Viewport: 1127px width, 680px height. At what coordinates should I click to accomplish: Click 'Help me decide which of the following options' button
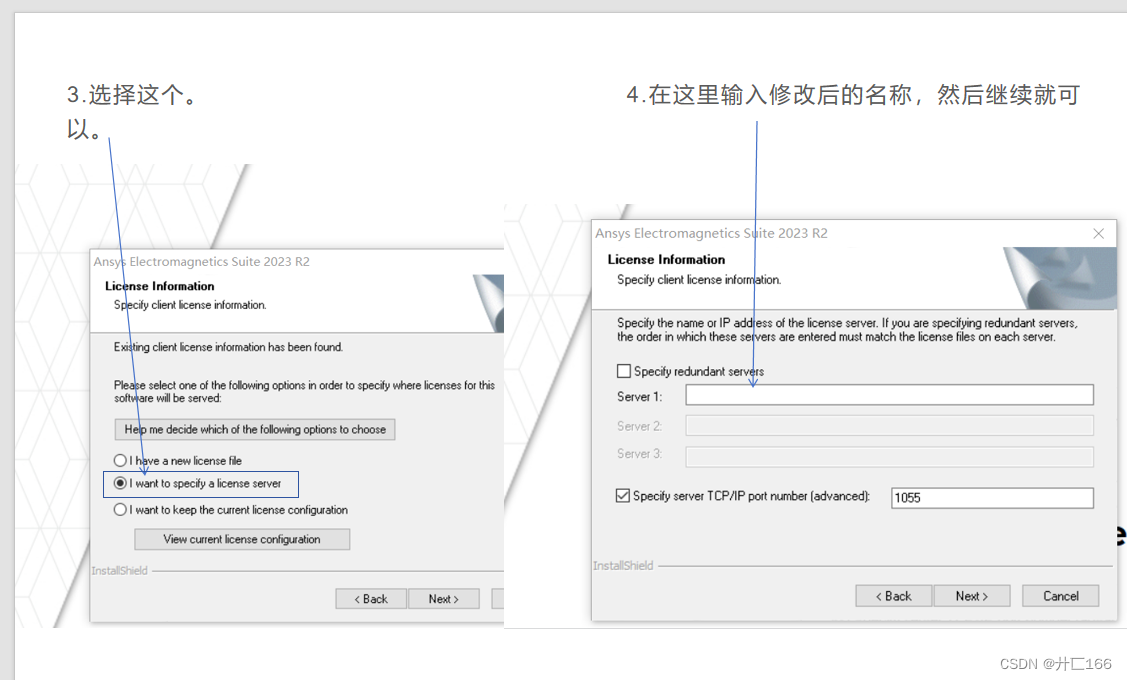(255, 429)
